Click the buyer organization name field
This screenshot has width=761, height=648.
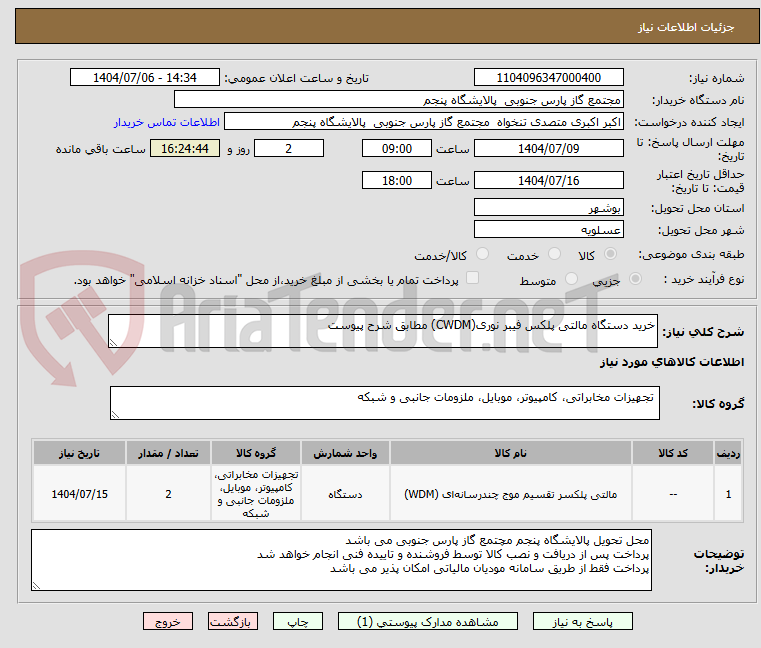[x=398, y=100]
